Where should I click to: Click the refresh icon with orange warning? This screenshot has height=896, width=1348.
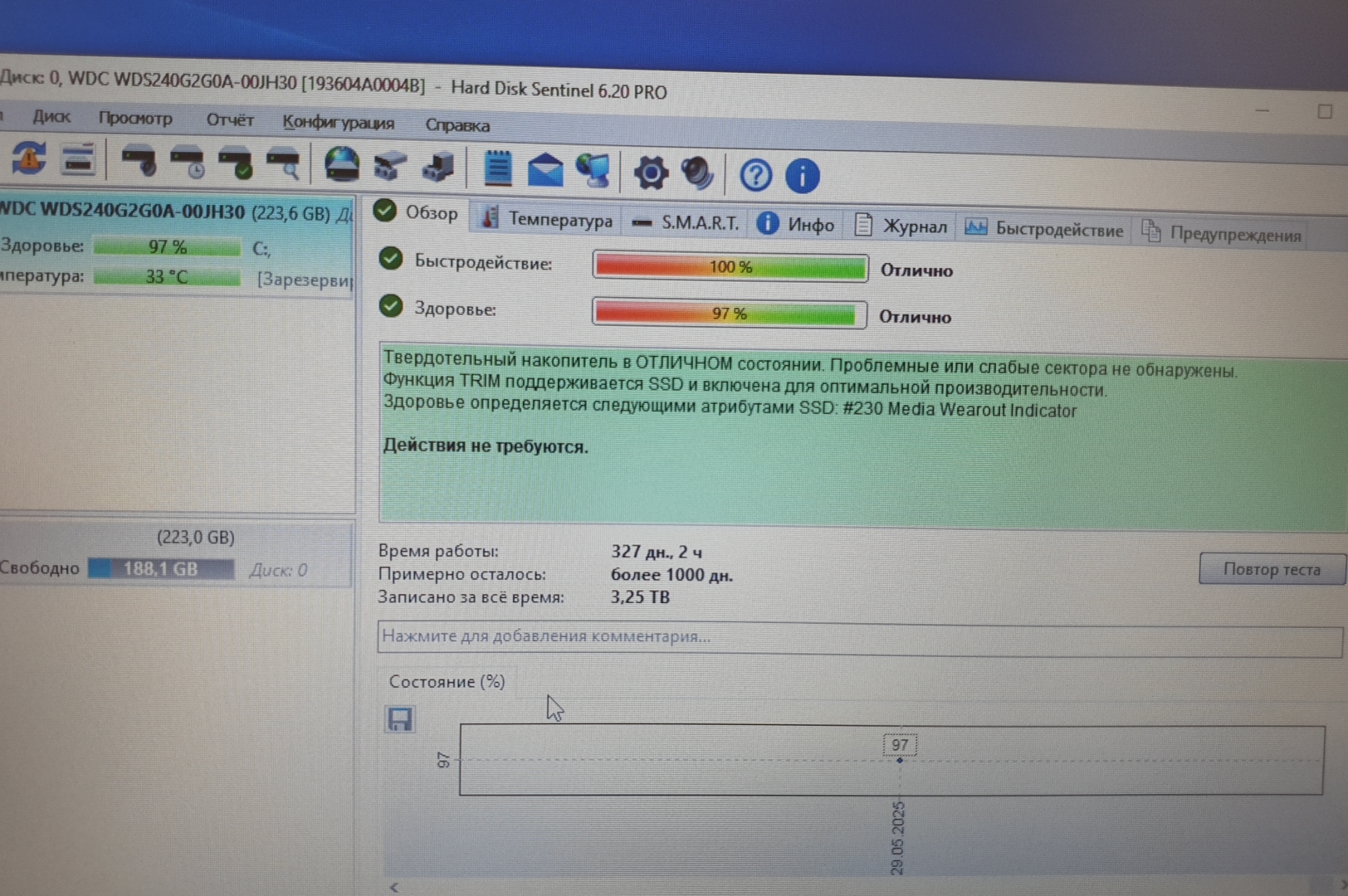(x=28, y=158)
